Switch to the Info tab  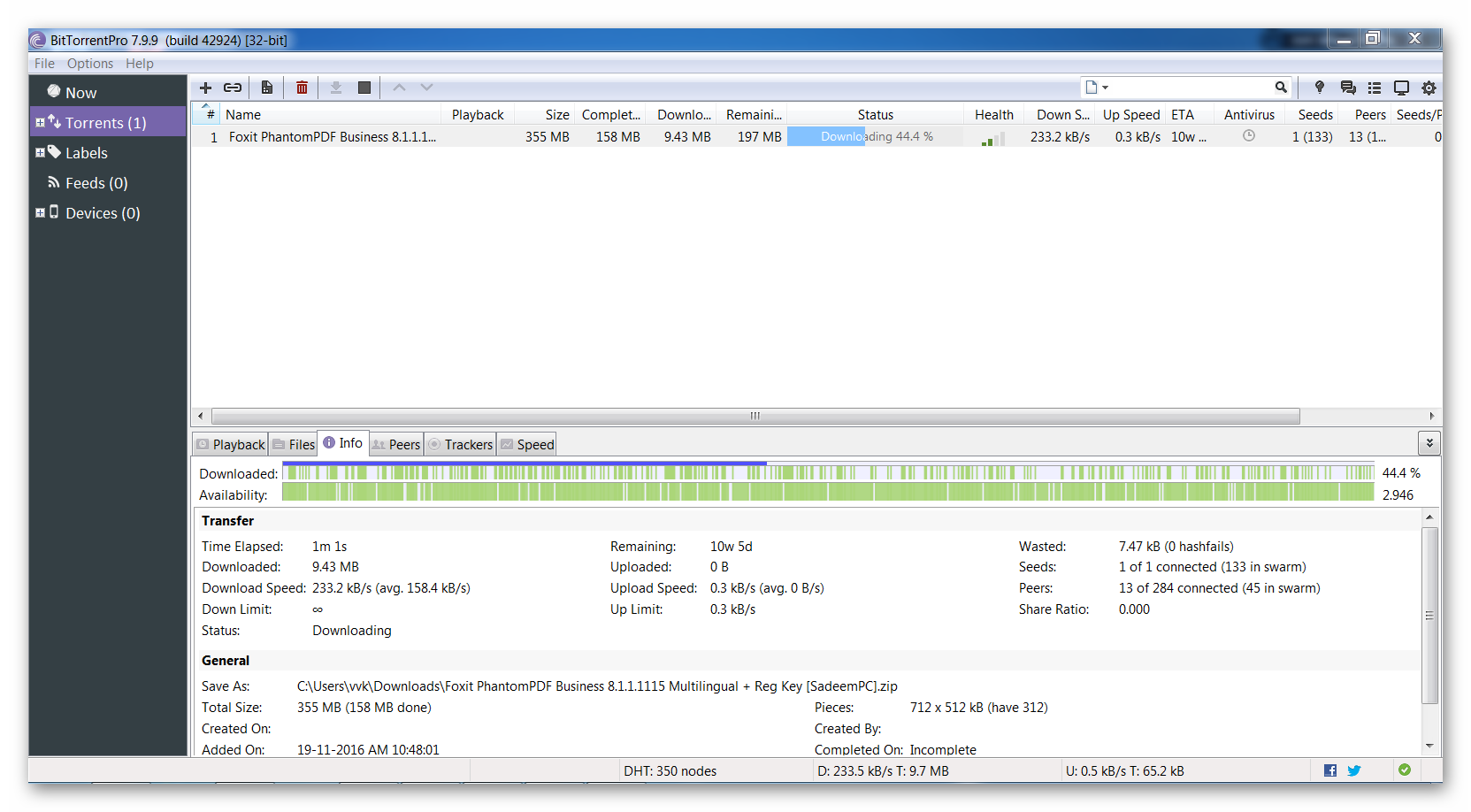coord(342,443)
